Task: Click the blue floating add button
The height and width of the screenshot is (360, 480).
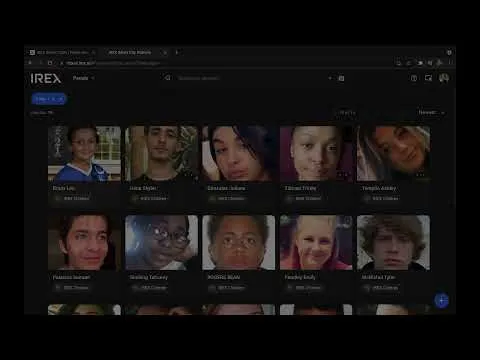Action: (441, 301)
